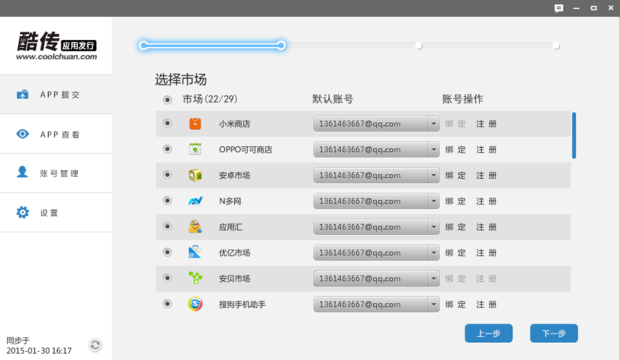The height and width of the screenshot is (360, 620).
Task: Click the 小米商店 orange store icon
Action: (195, 124)
